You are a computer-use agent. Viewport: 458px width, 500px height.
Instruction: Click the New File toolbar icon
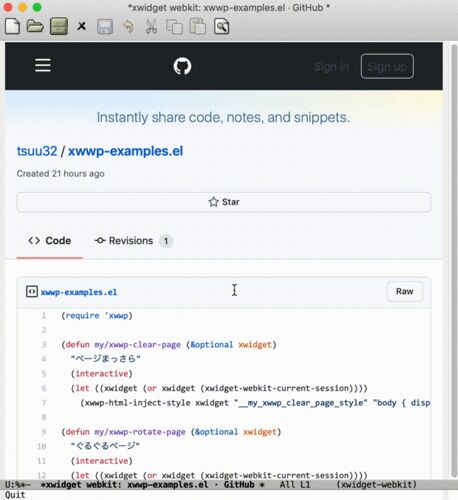(x=13, y=26)
